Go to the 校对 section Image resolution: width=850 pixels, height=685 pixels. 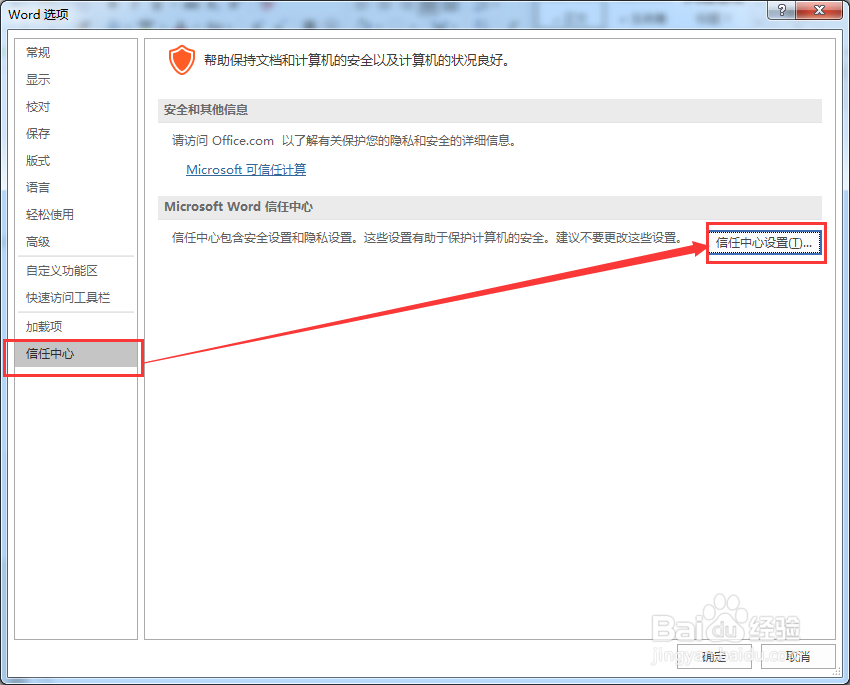click(x=76, y=107)
